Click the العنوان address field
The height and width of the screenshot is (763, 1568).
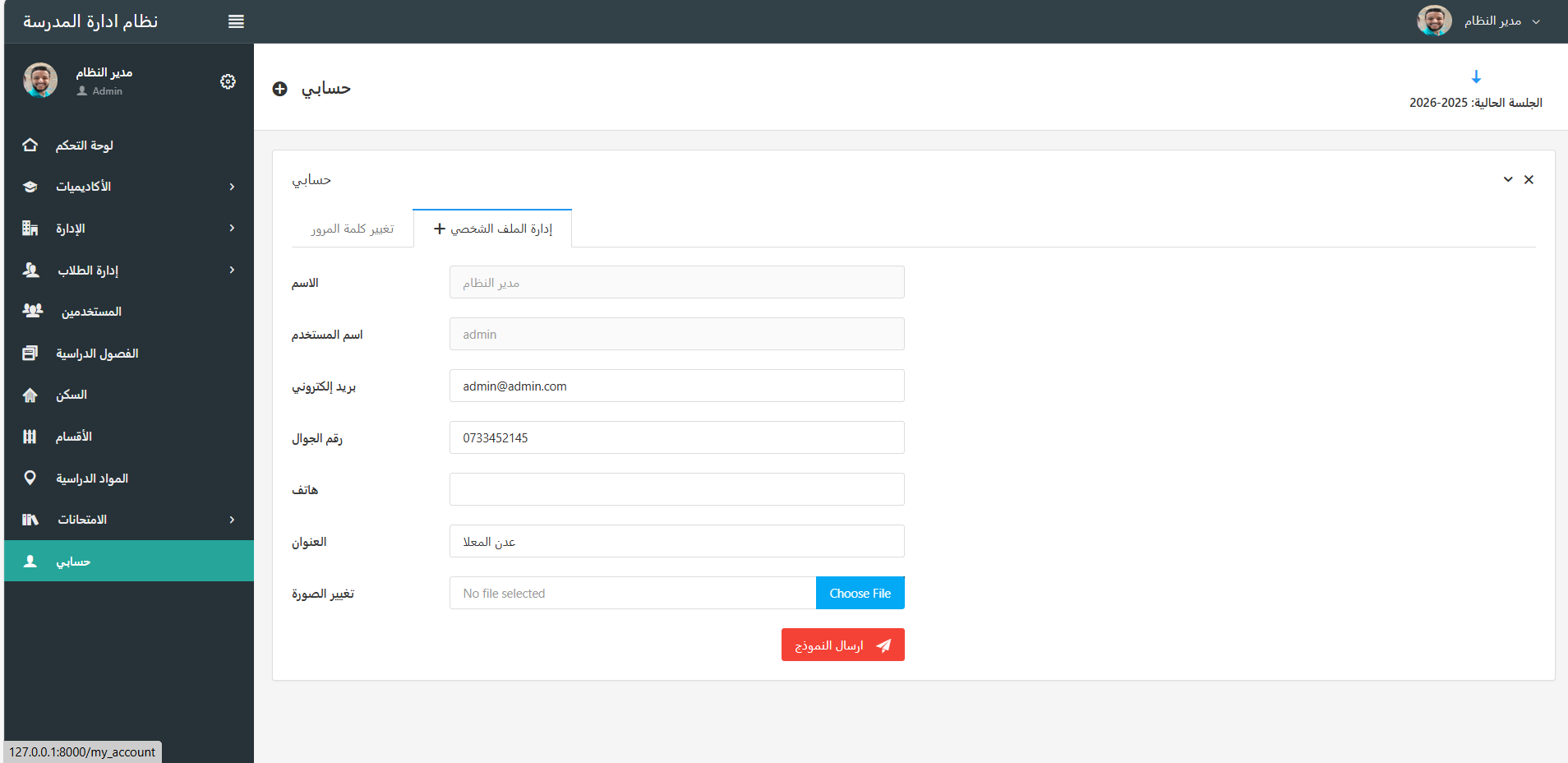pyautogui.click(x=676, y=541)
